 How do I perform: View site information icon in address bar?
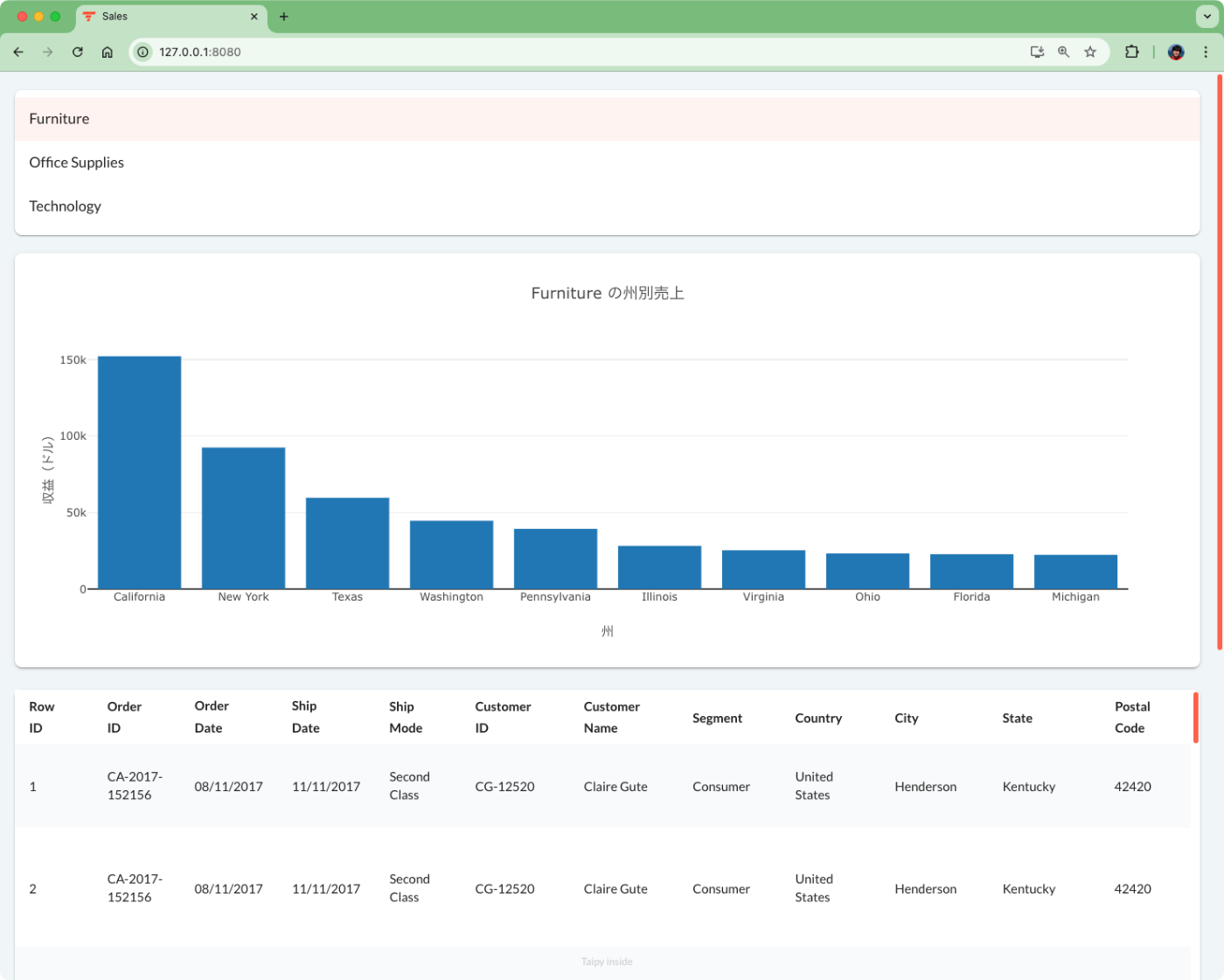[x=143, y=52]
